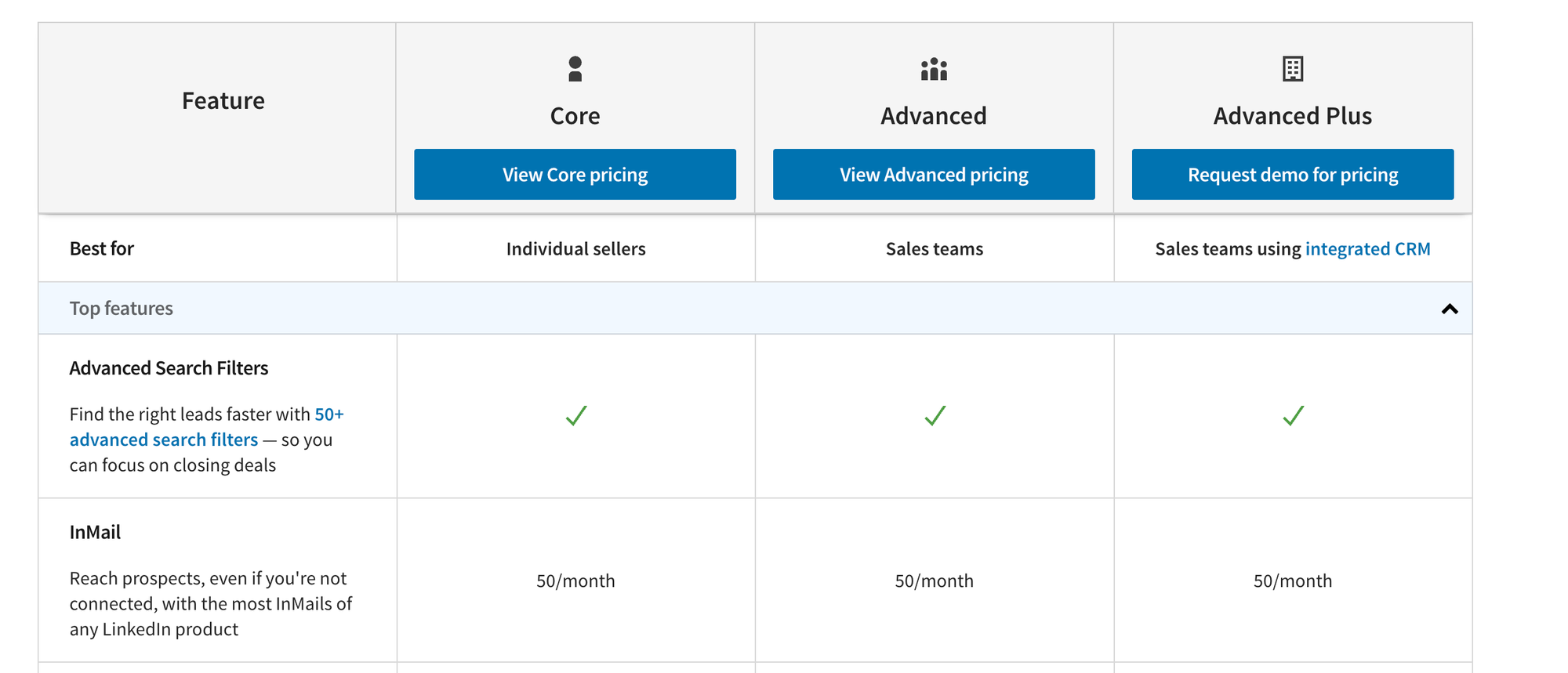Collapse the Top features section chevron
The height and width of the screenshot is (673, 1568).
[1449, 309]
